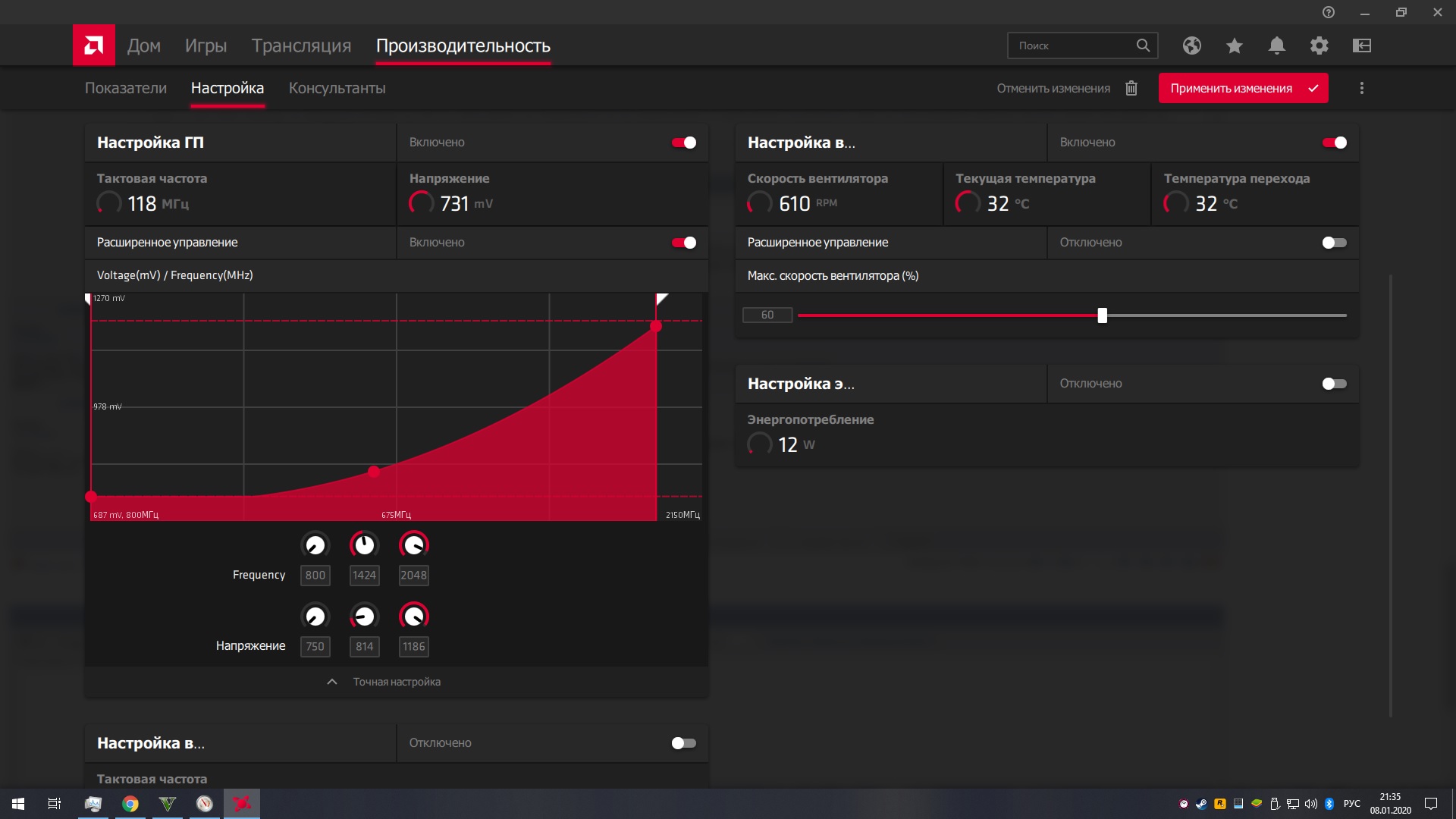
Task: Click the sidebar panel toggle icon
Action: click(x=1361, y=45)
